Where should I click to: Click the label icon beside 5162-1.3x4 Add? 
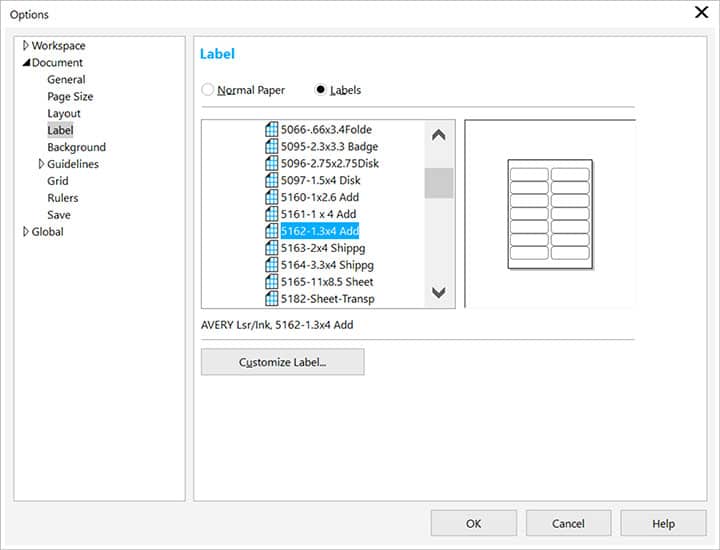(271, 231)
